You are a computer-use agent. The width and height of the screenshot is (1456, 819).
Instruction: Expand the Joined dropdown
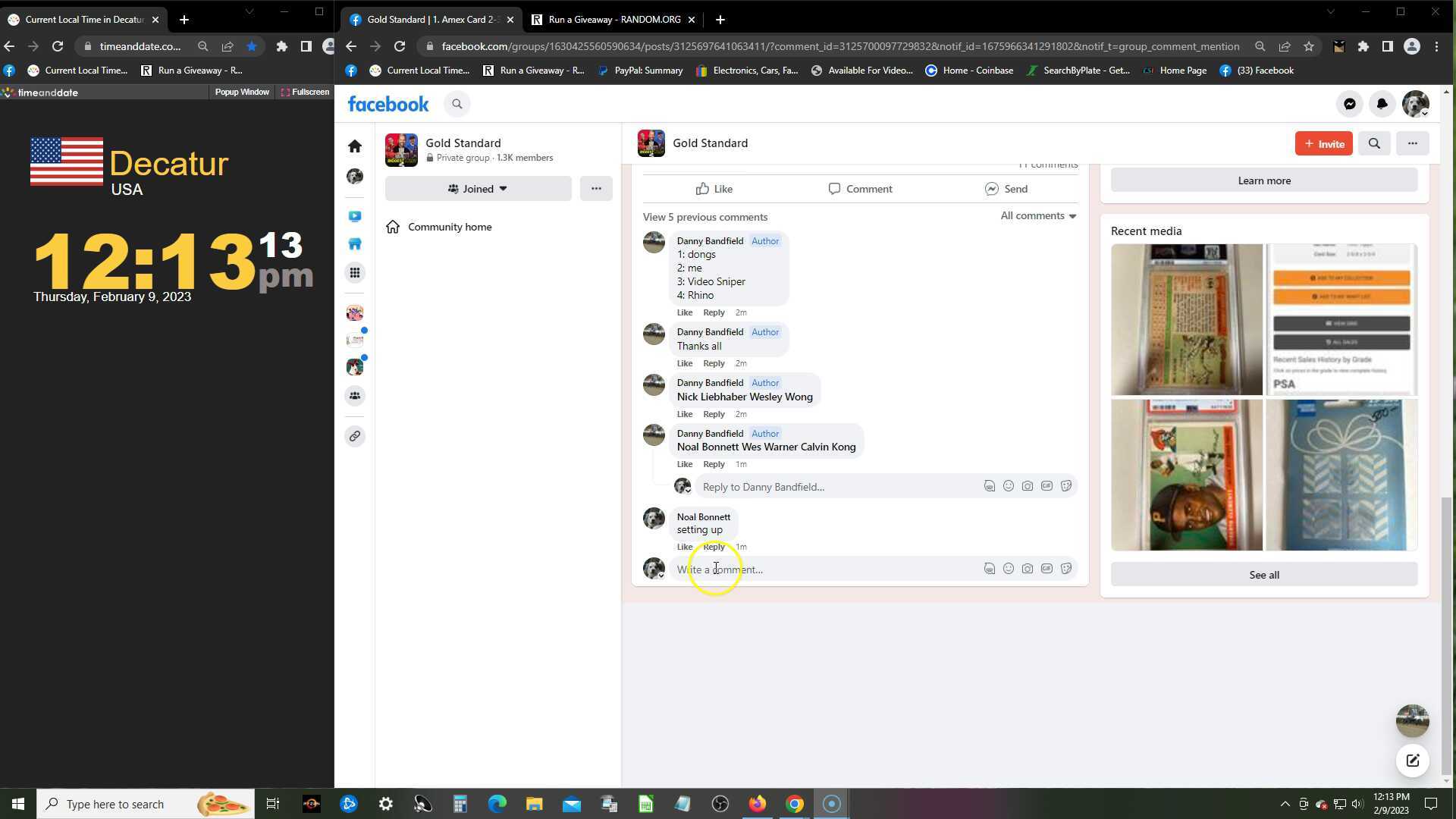478,189
